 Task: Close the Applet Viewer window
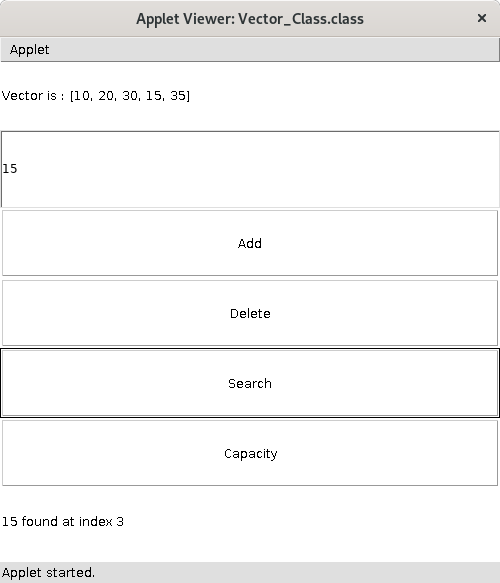[x=481, y=18]
